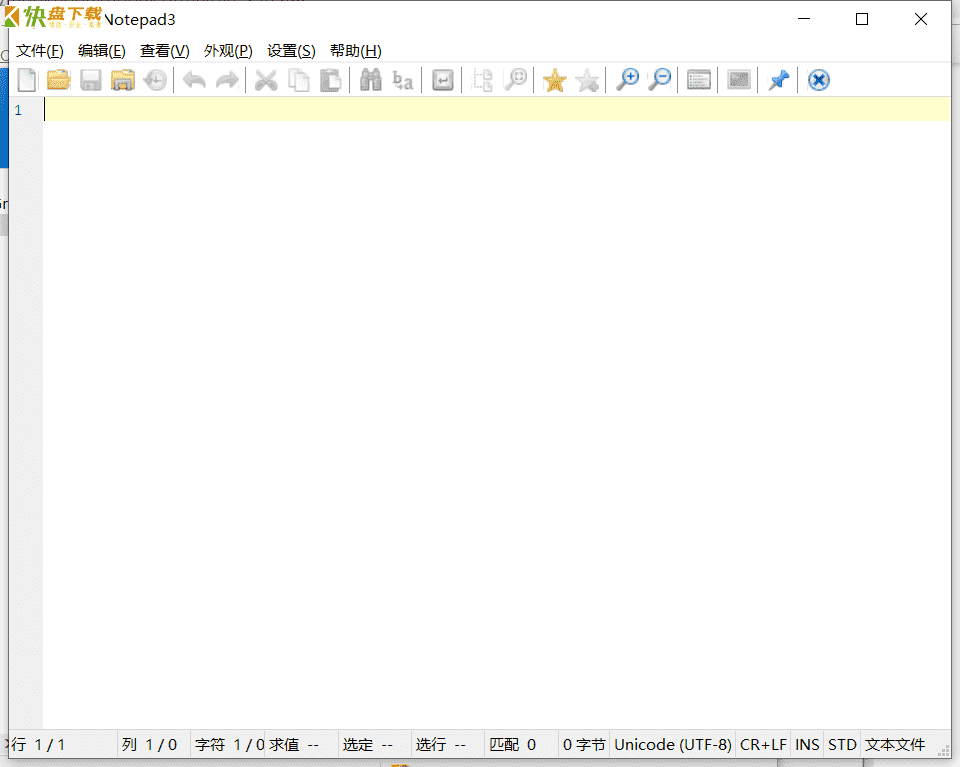The width and height of the screenshot is (960, 767).
Task: Open Find with the binoculars icon
Action: 370,80
